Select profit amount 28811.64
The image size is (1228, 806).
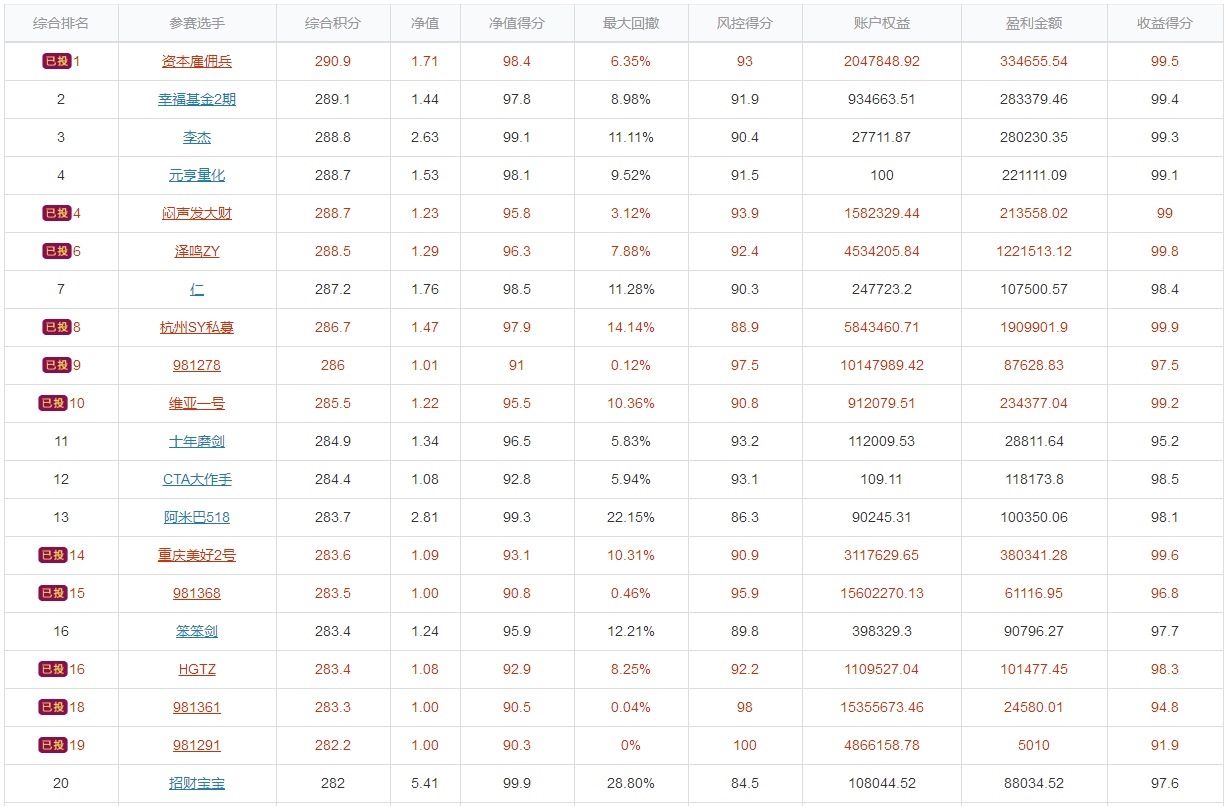tap(1034, 441)
